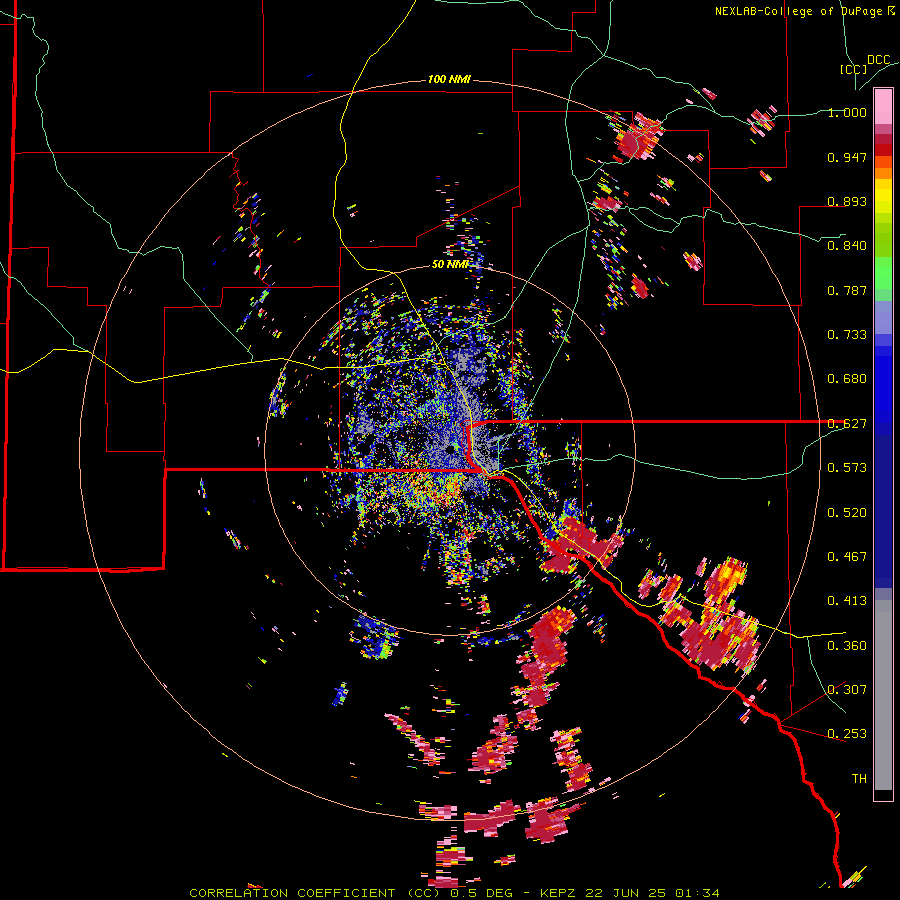Click the KEPZ station identifier
The height and width of the screenshot is (900, 900).
pos(560,893)
